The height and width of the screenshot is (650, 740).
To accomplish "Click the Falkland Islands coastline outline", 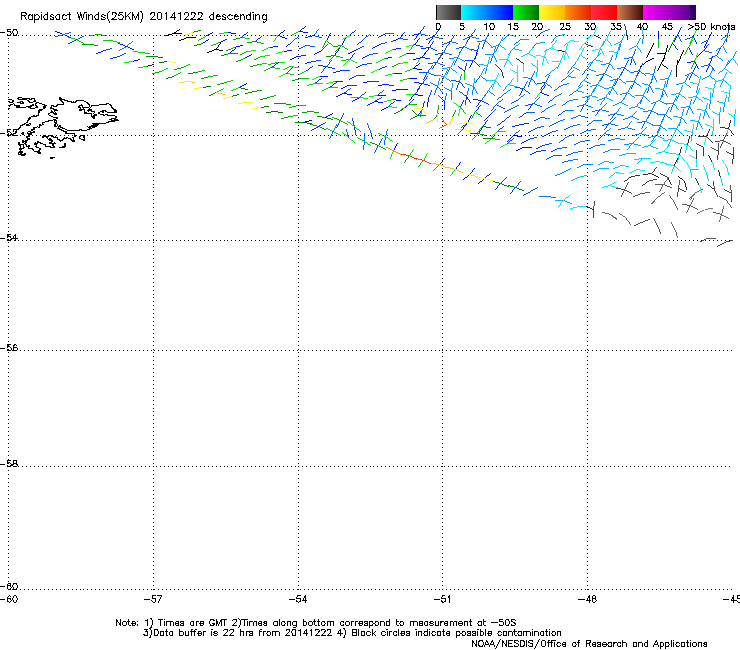I will (63, 127).
